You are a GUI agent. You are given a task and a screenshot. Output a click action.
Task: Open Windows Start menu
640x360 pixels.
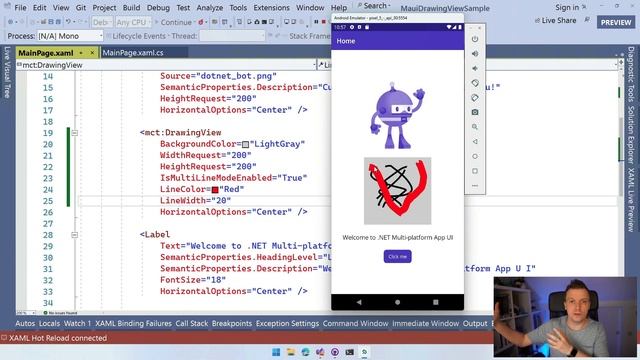click(x=276, y=352)
